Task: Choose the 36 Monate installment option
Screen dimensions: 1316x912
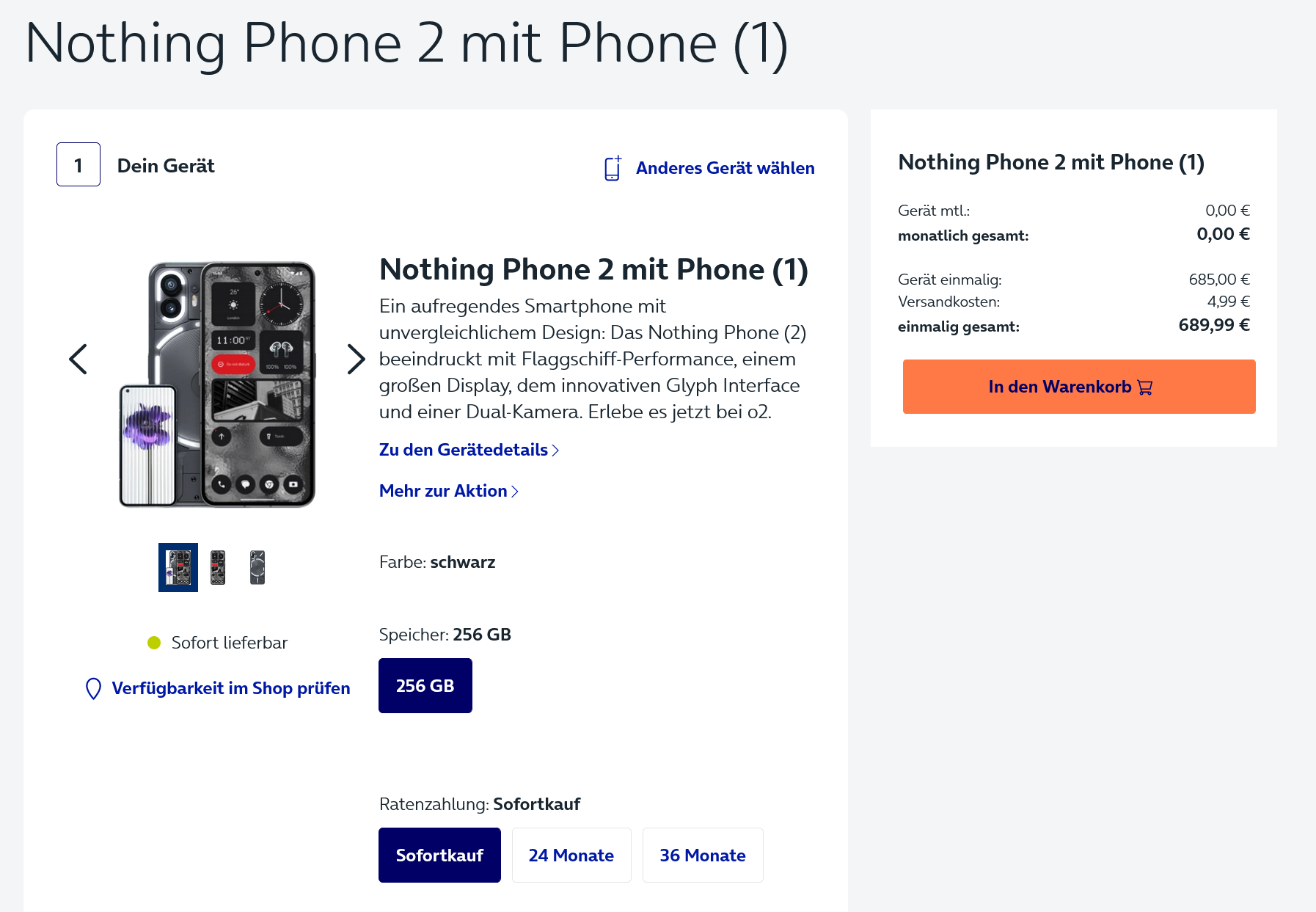Action: tap(702, 855)
